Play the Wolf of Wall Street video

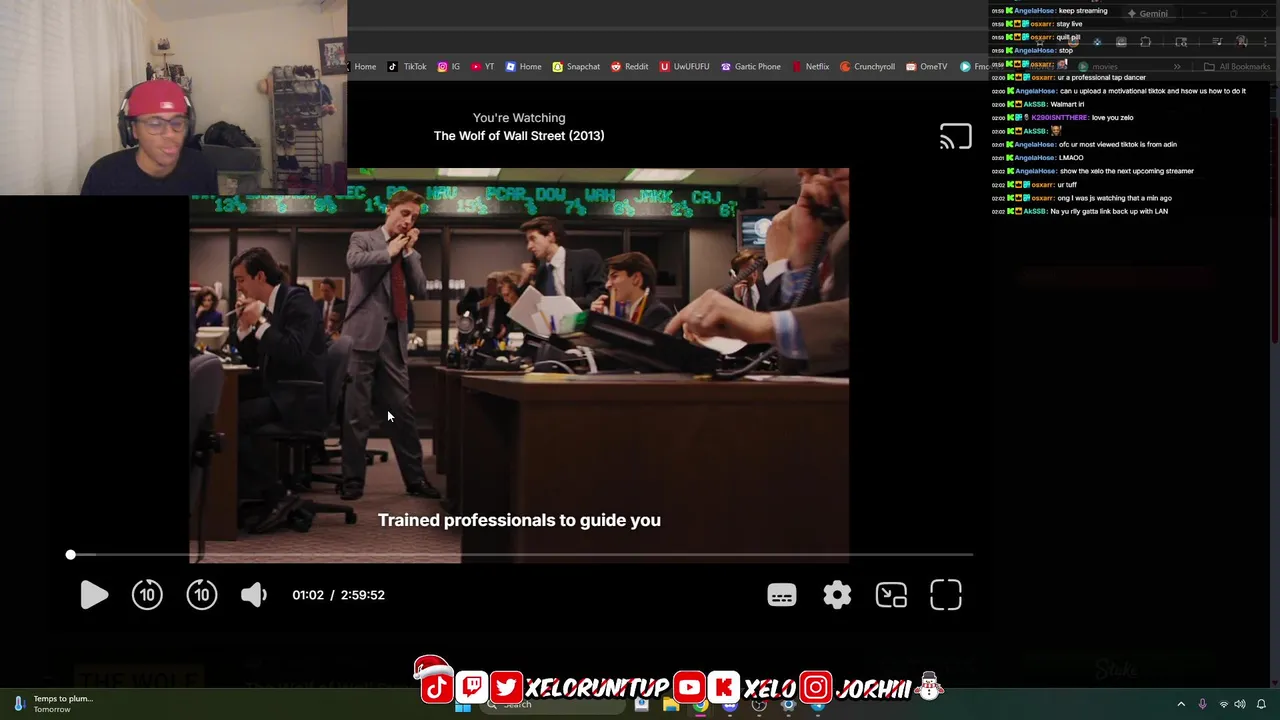click(x=94, y=595)
